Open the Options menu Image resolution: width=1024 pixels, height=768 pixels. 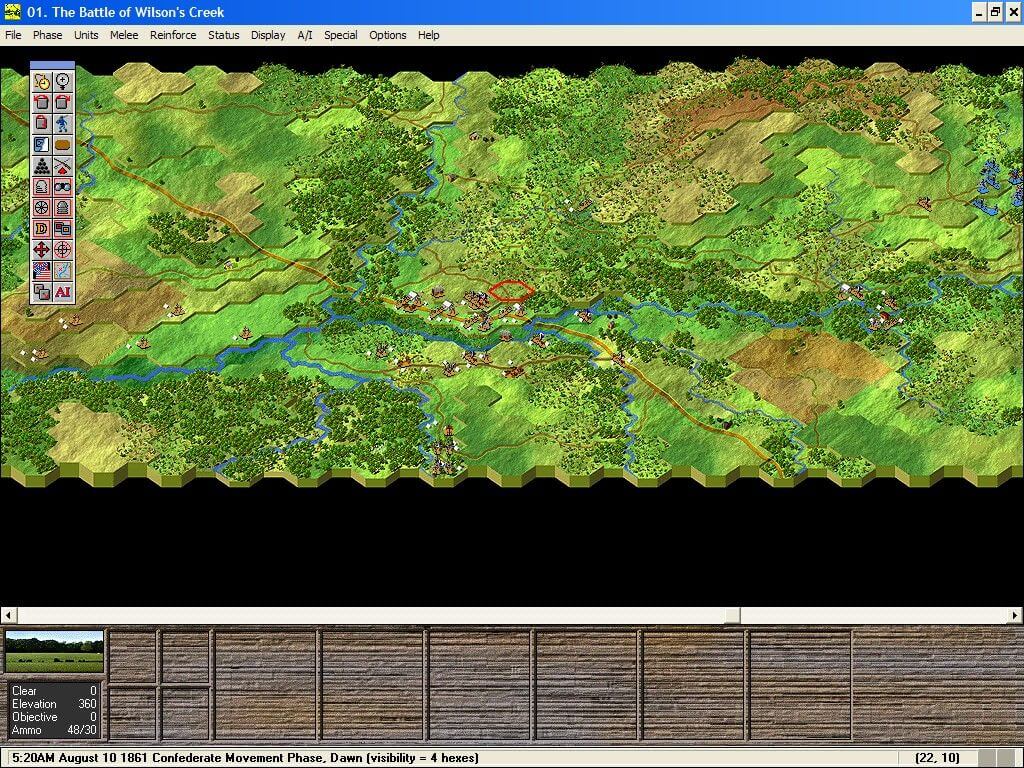point(388,35)
